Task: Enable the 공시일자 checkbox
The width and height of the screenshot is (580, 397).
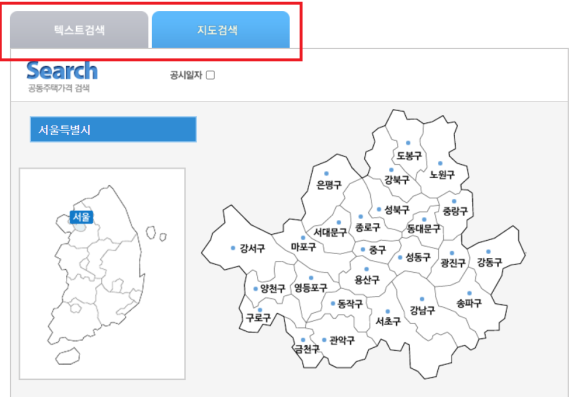Action: coord(210,75)
